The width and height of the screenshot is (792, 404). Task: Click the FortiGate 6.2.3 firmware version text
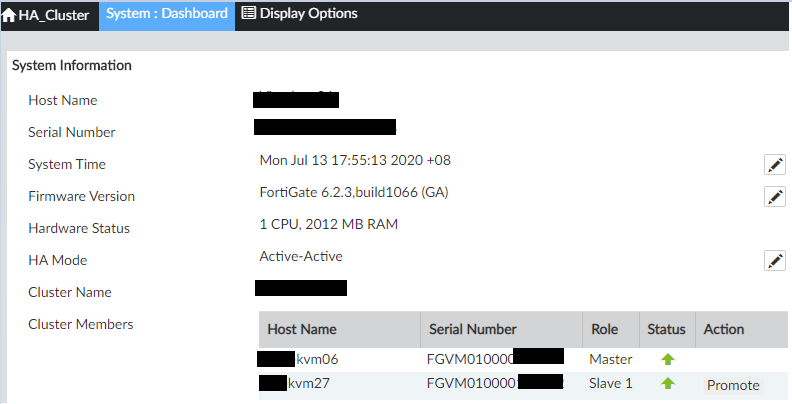[353, 192]
